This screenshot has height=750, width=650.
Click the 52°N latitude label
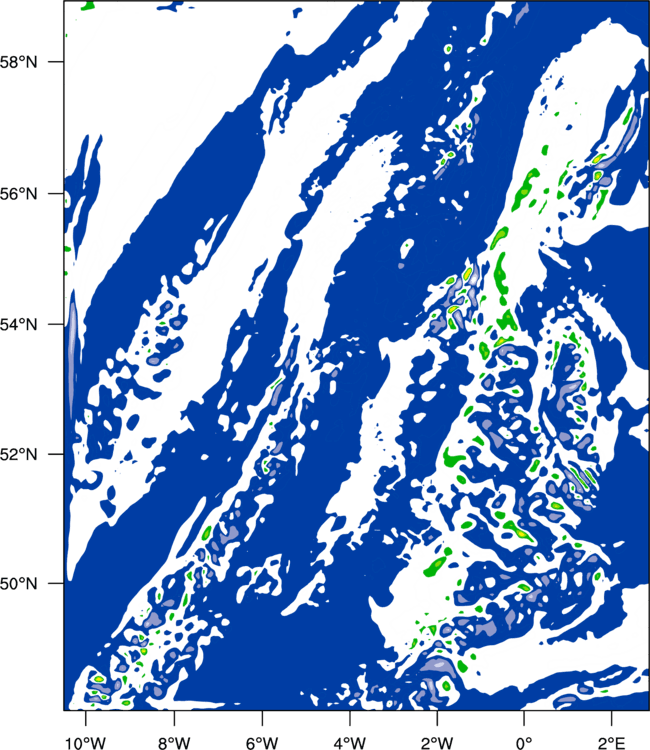click(19, 454)
